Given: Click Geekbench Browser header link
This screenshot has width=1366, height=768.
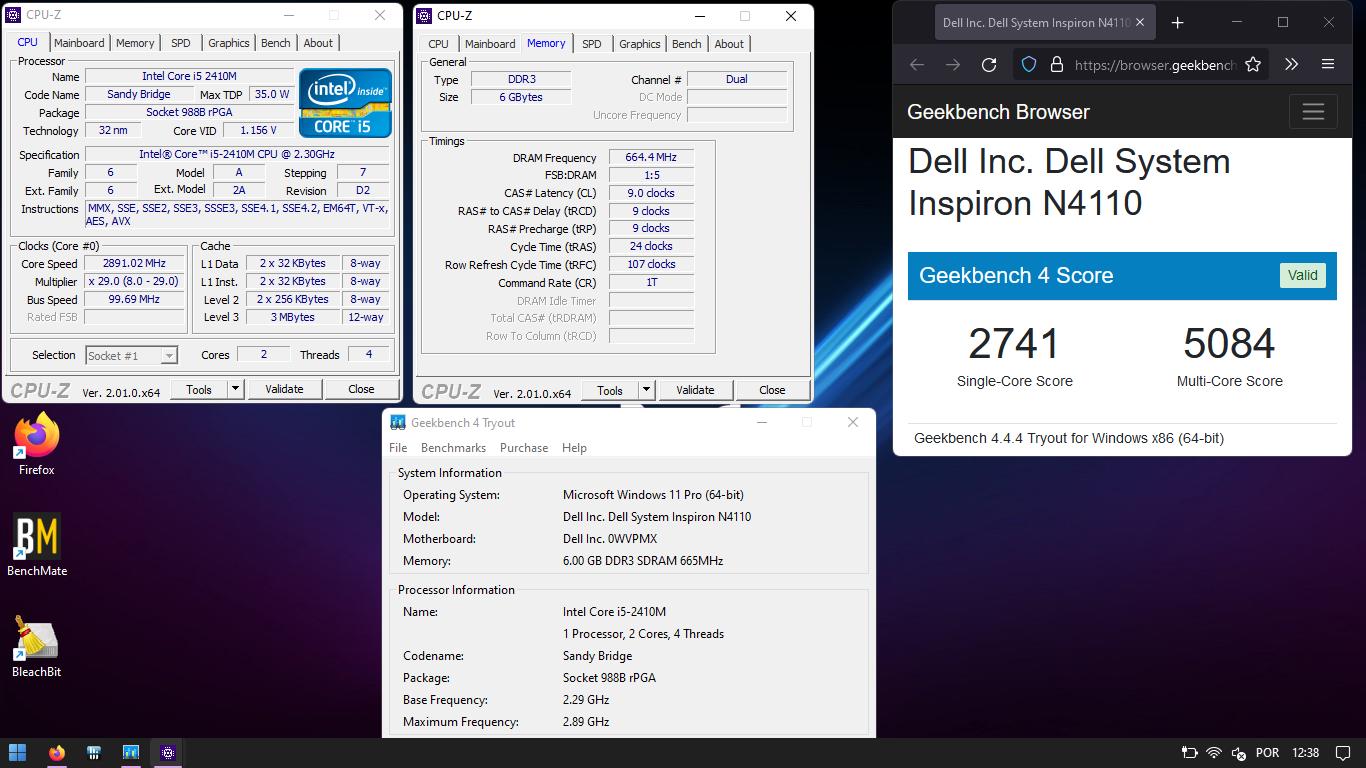Looking at the screenshot, I should click(x=998, y=112).
